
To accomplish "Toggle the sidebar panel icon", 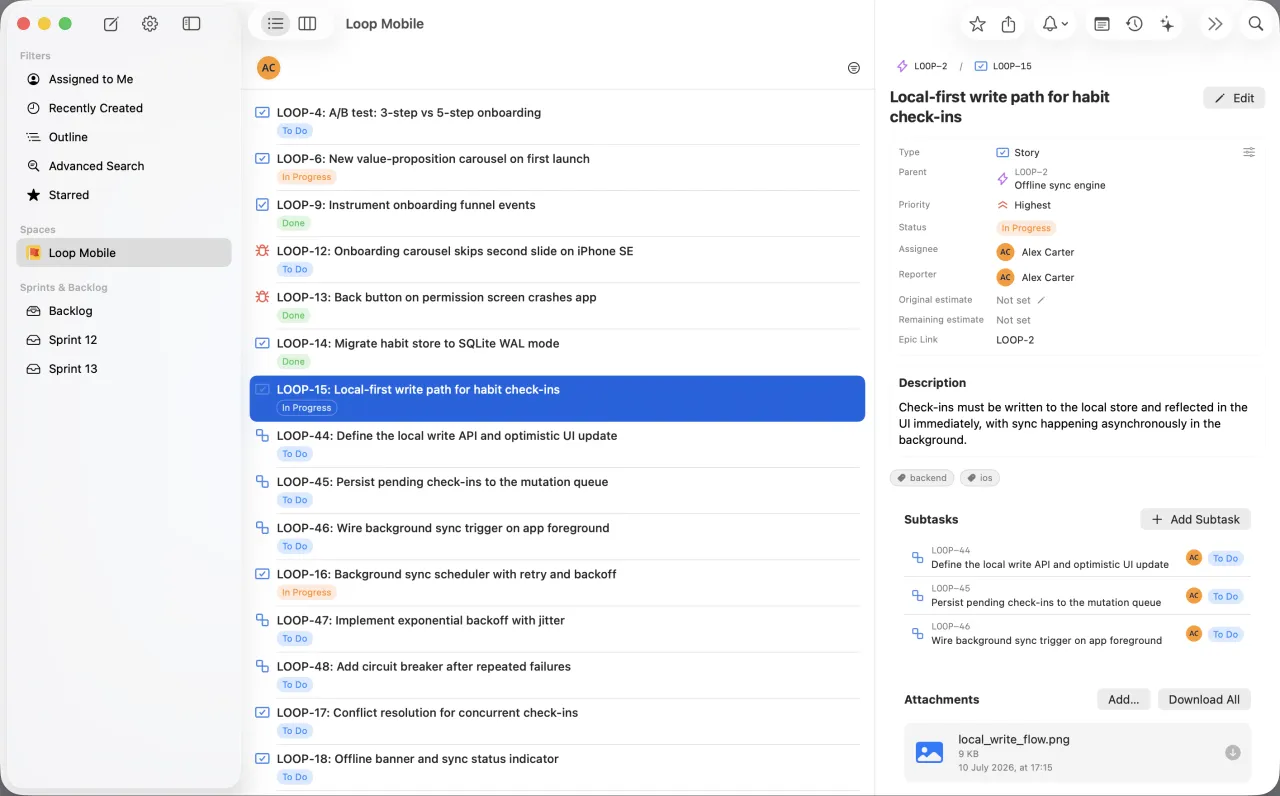I will [191, 24].
